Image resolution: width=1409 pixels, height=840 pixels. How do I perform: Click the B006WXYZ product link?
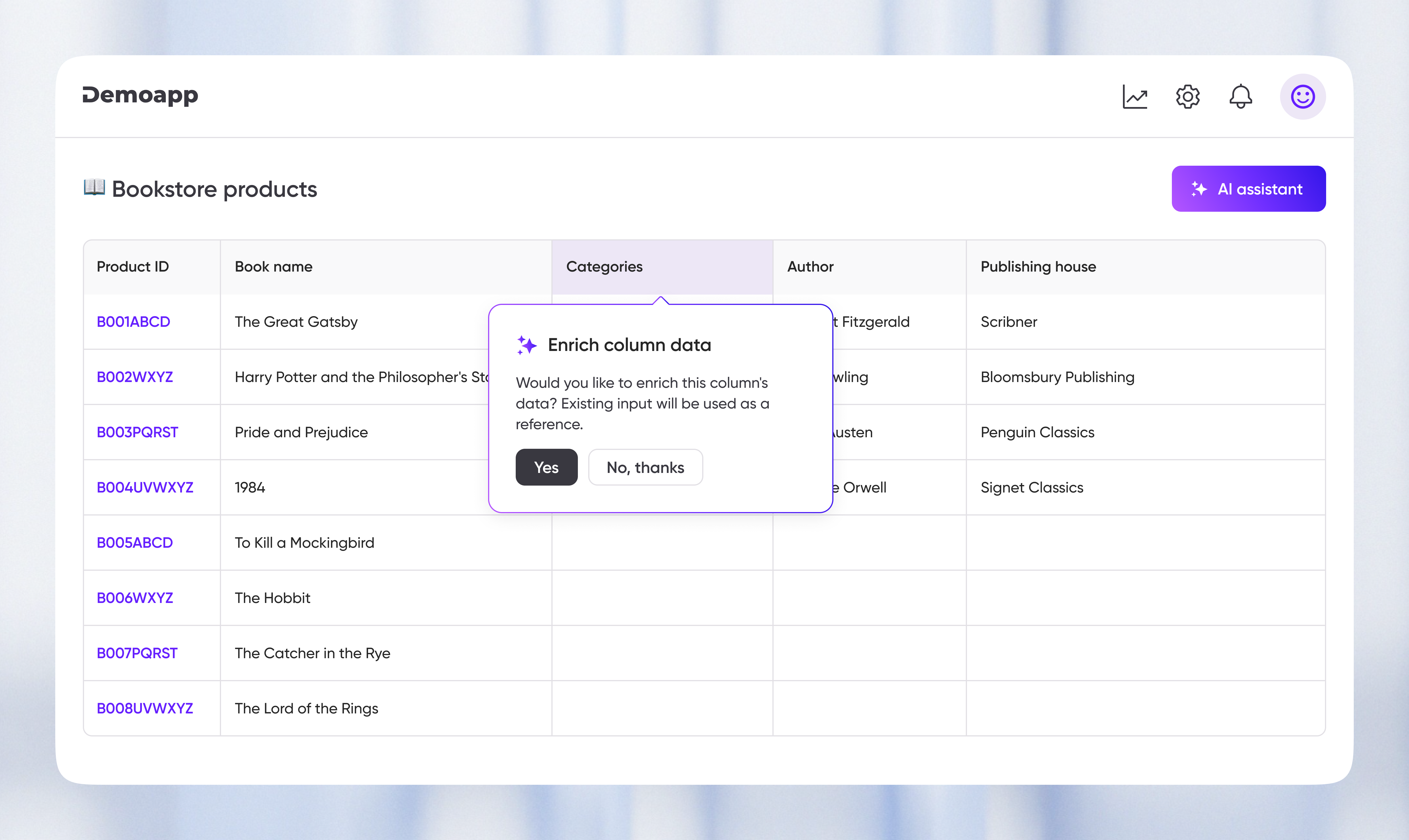pyautogui.click(x=135, y=598)
